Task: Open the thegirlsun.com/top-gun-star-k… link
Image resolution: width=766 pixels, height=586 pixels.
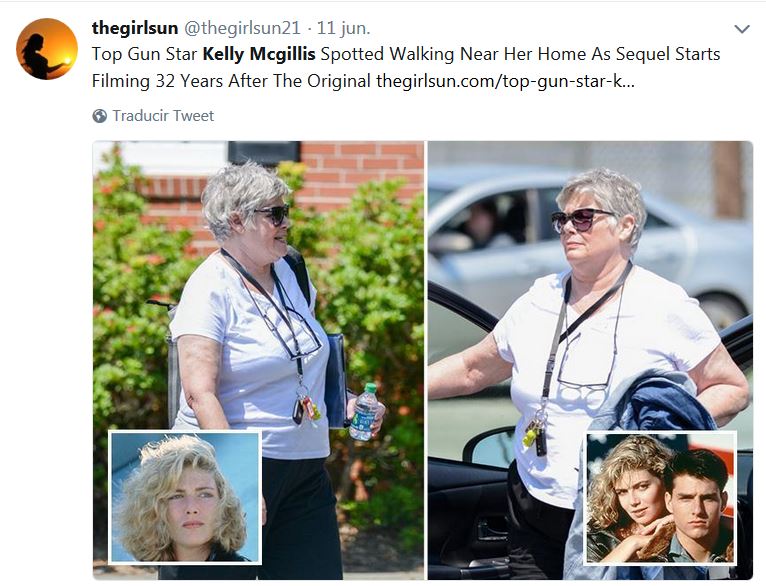Action: [x=505, y=81]
